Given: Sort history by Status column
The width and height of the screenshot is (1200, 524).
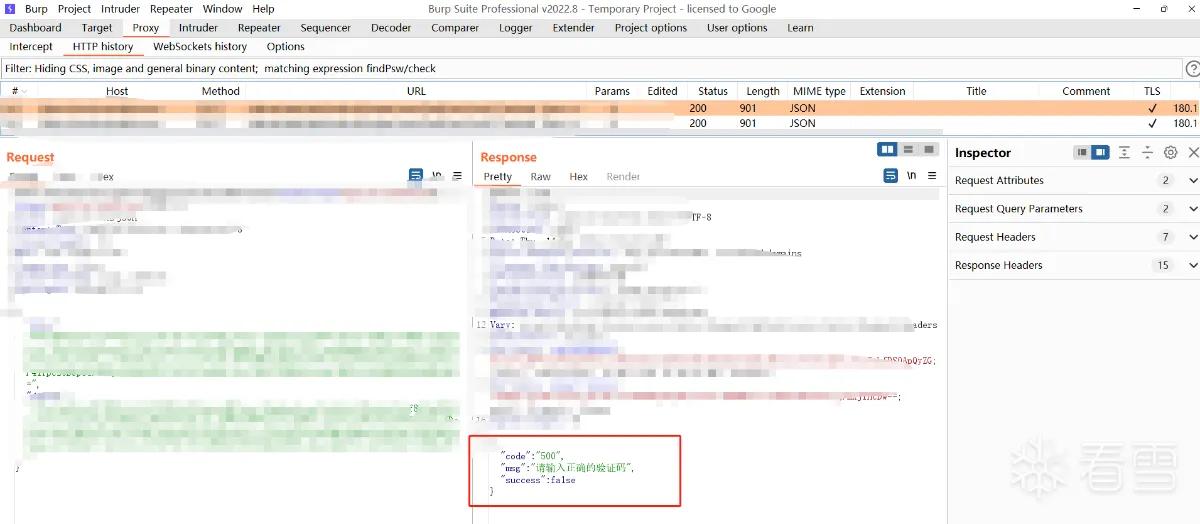Looking at the screenshot, I should coord(713,91).
